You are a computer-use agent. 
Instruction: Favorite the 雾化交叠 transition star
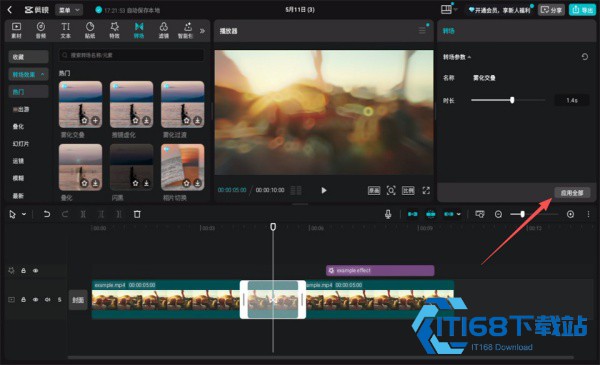tap(84, 121)
